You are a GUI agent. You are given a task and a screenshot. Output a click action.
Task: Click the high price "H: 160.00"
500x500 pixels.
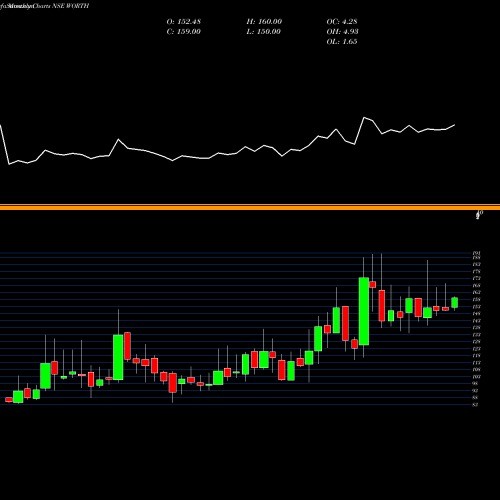(x=264, y=22)
